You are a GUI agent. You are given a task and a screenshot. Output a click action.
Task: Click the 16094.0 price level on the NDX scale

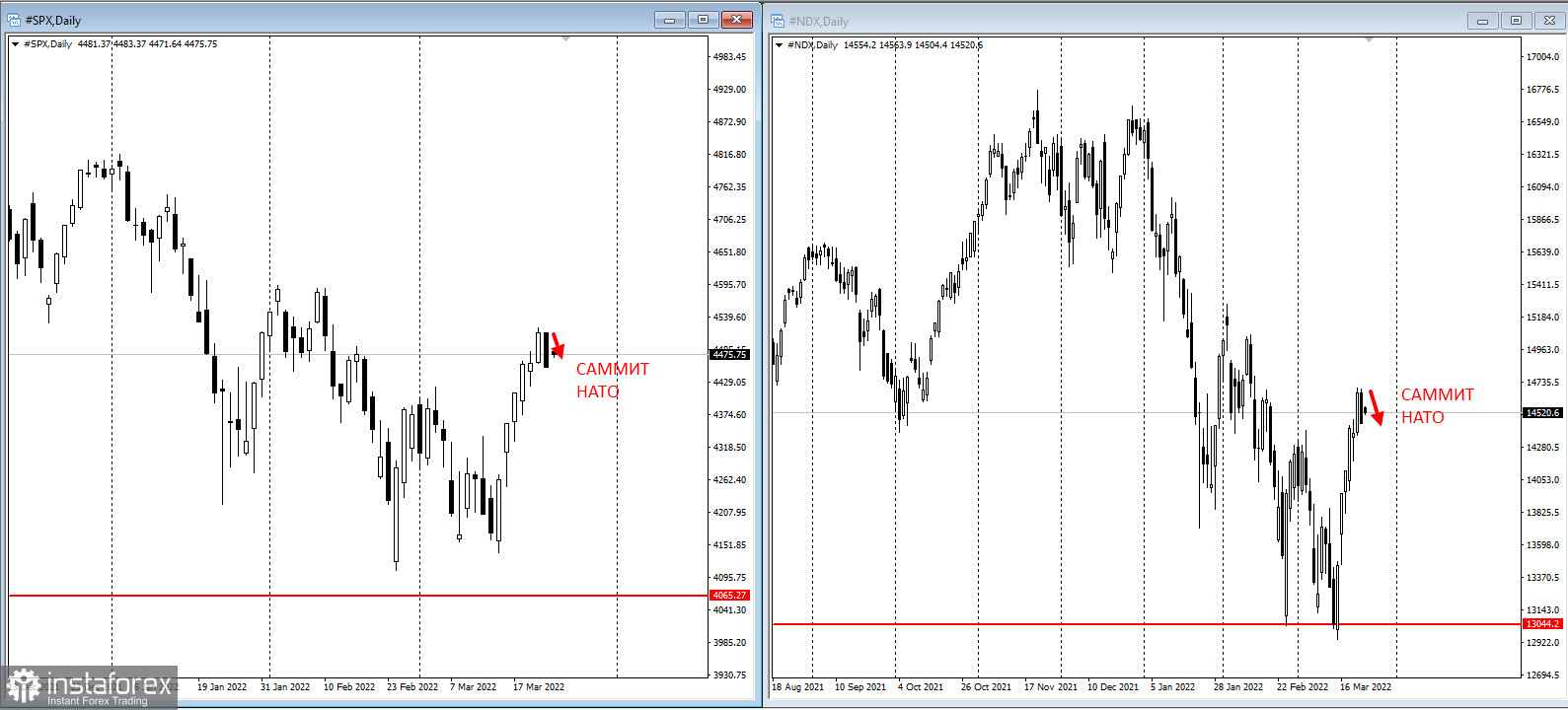click(1543, 187)
